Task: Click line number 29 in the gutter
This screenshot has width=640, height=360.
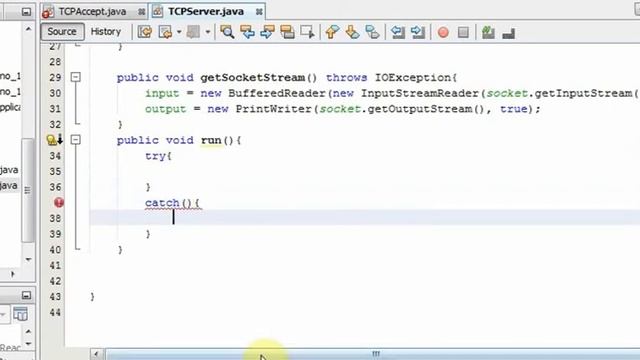Action: 55,78
